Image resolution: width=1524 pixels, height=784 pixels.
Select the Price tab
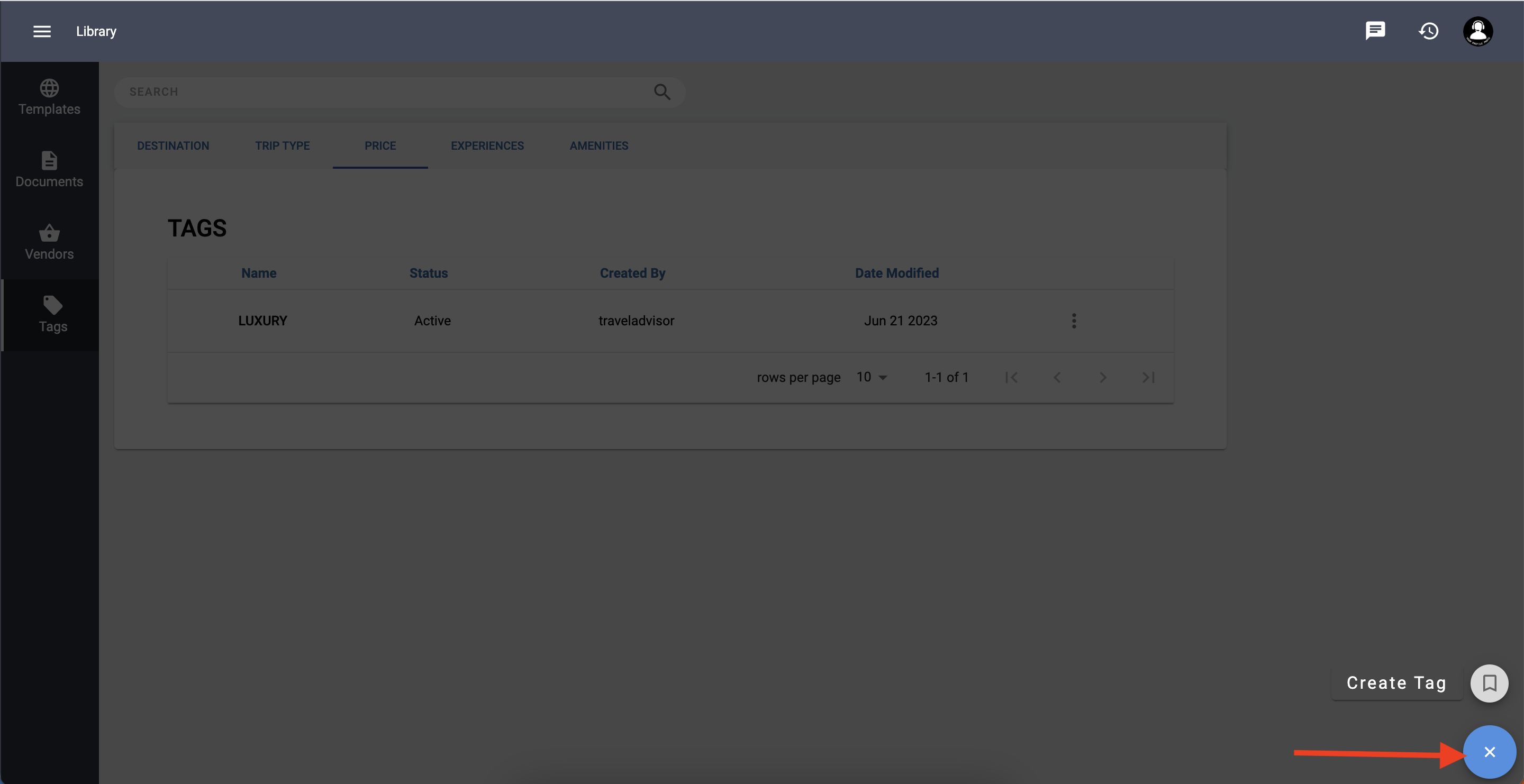(380, 146)
